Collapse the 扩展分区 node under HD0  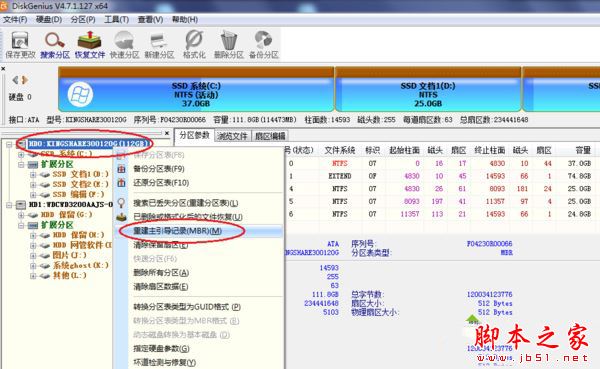(21, 165)
